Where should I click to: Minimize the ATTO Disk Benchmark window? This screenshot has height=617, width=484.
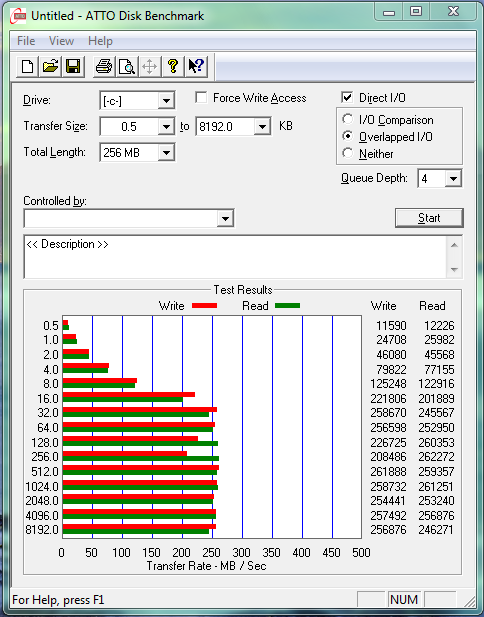click(389, 12)
